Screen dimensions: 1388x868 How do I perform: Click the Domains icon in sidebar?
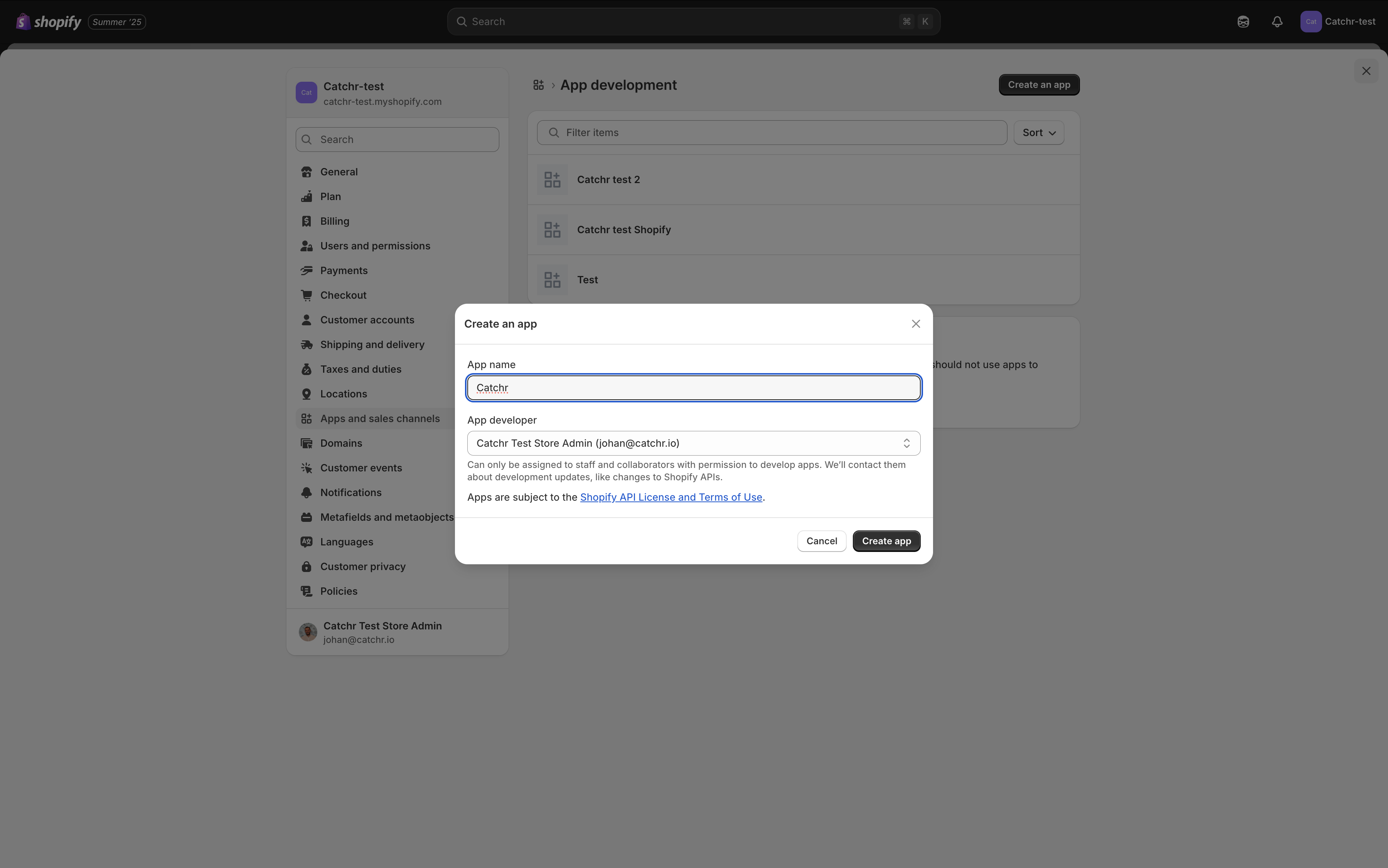307,444
